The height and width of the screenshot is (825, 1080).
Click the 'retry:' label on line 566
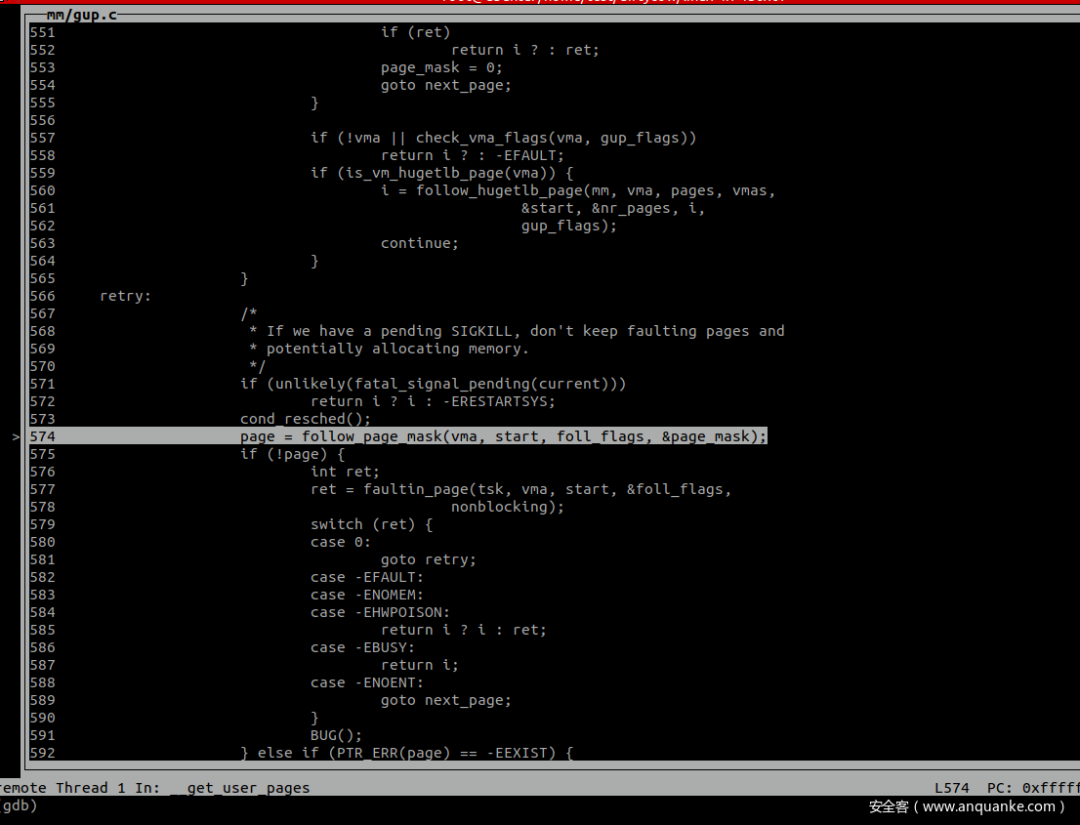pos(125,296)
